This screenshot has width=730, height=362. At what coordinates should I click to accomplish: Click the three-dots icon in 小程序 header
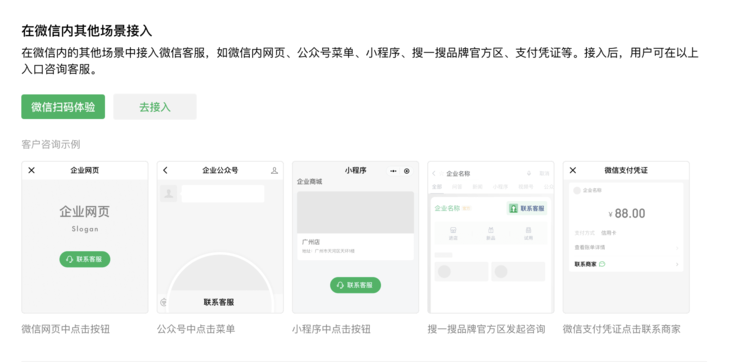tap(393, 171)
